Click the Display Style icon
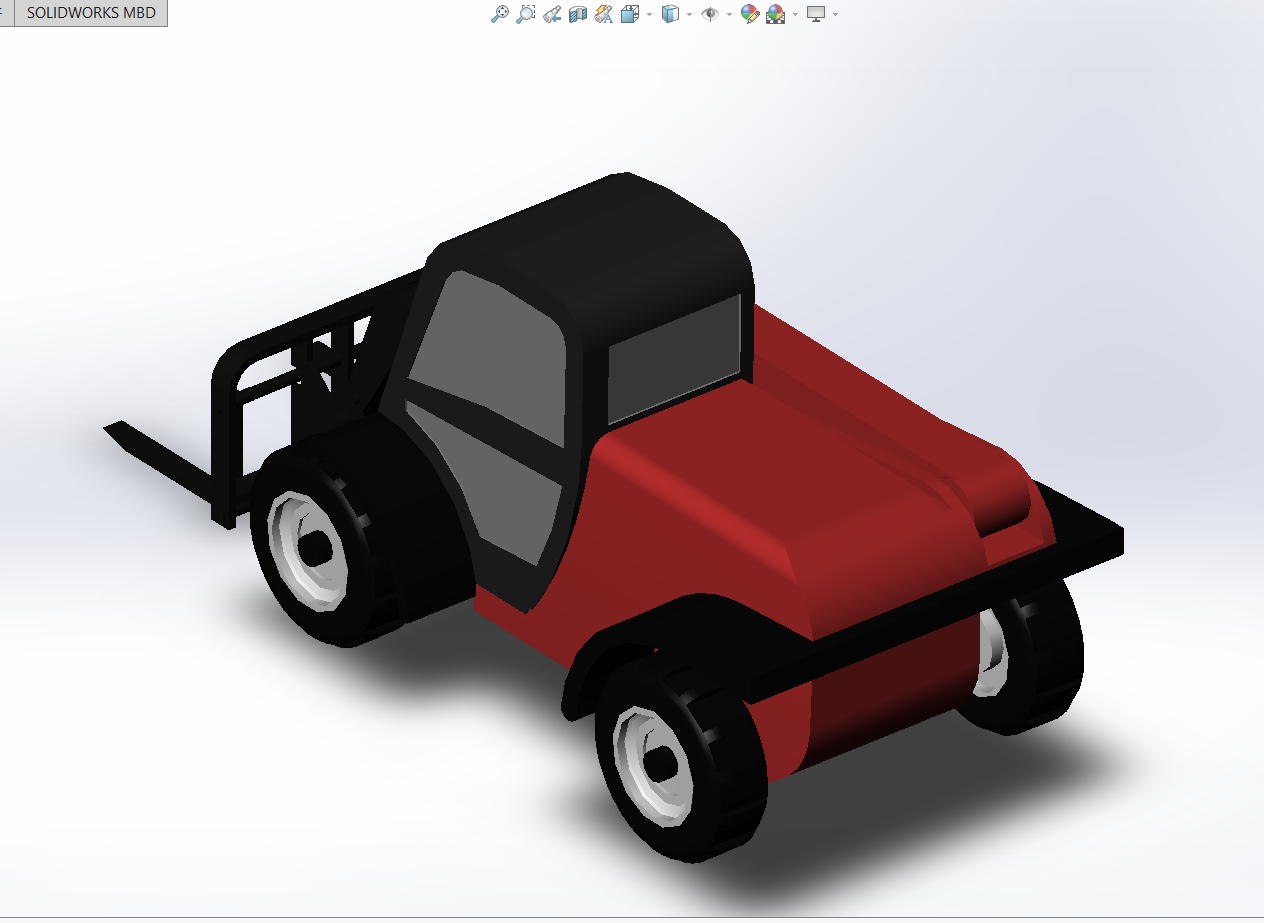 [x=671, y=14]
